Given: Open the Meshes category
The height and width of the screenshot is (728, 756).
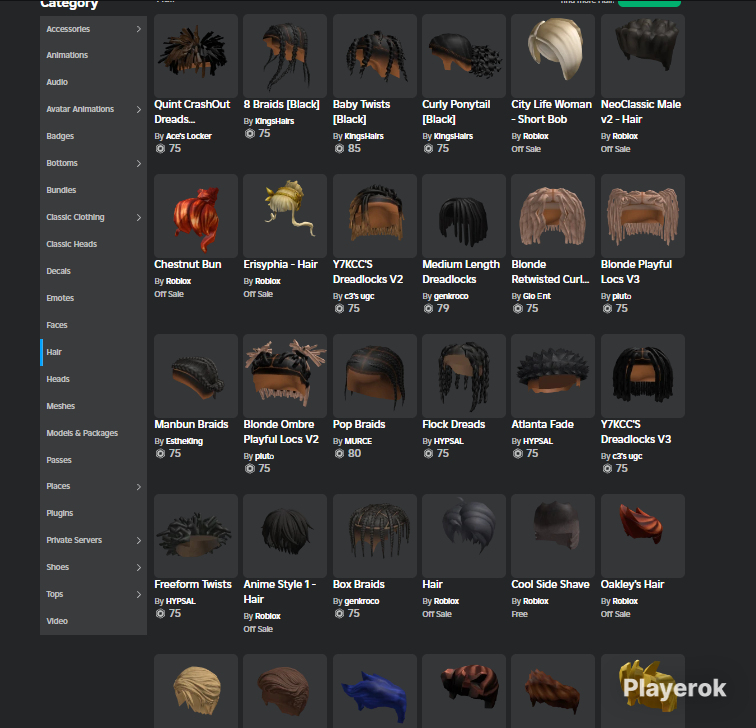Looking at the screenshot, I should 61,406.
